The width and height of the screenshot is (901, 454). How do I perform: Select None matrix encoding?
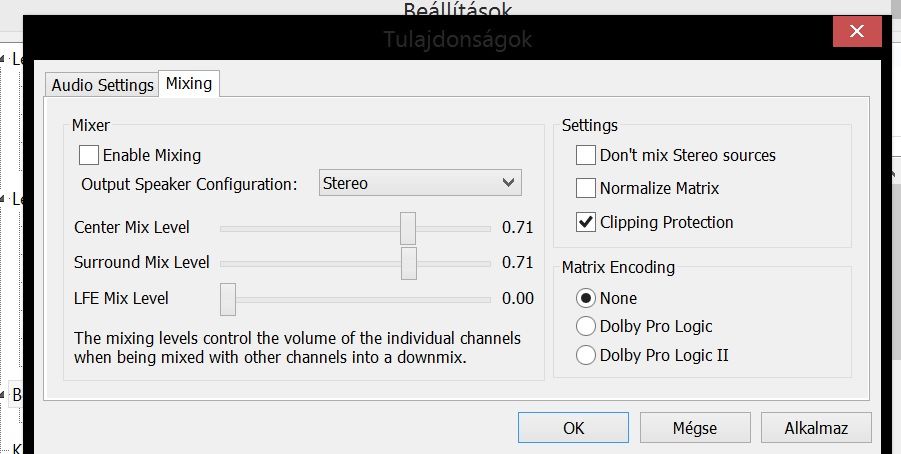click(585, 298)
